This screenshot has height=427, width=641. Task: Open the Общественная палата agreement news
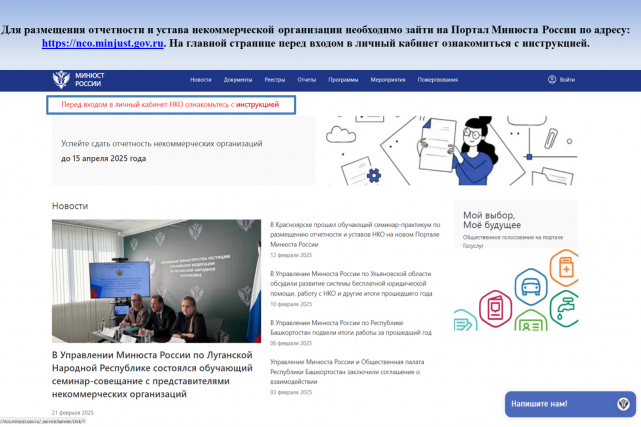tap(347, 372)
